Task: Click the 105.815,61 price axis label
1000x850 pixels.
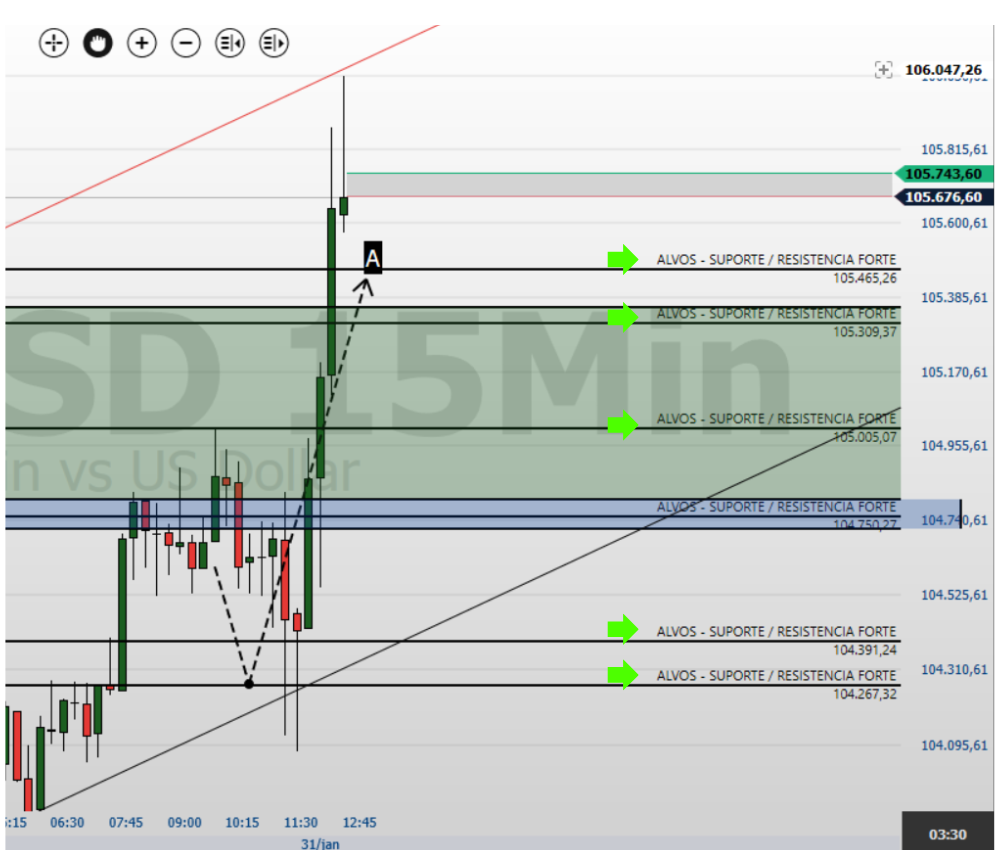Action: coord(954,149)
